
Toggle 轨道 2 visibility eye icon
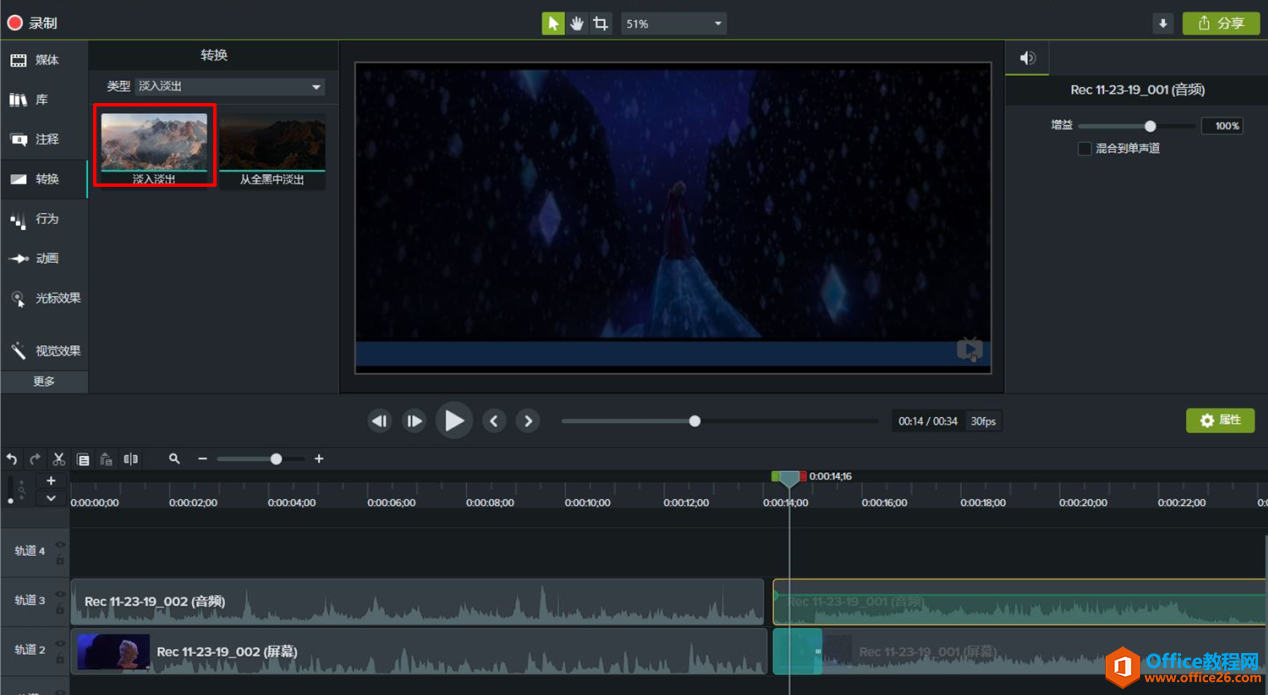pos(60,644)
